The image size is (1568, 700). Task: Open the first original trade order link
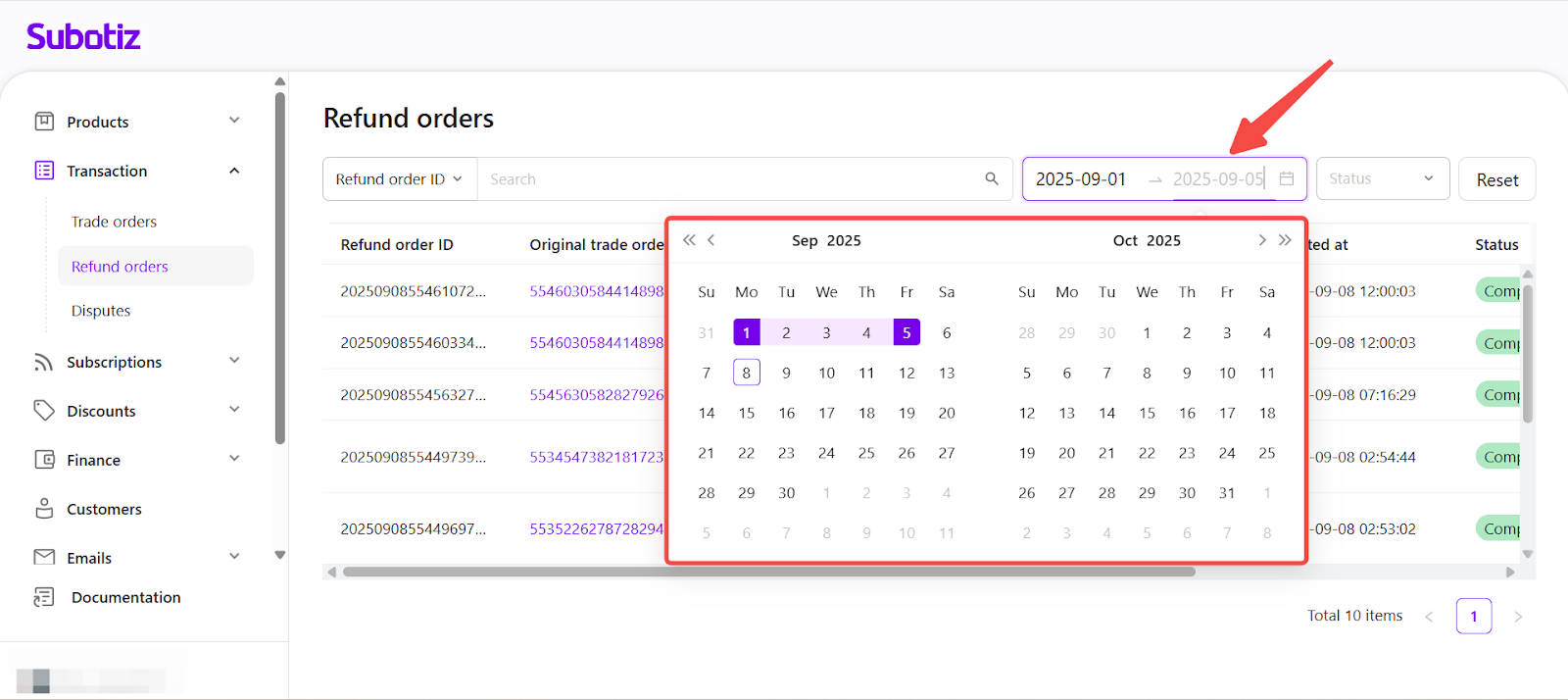[x=596, y=291]
